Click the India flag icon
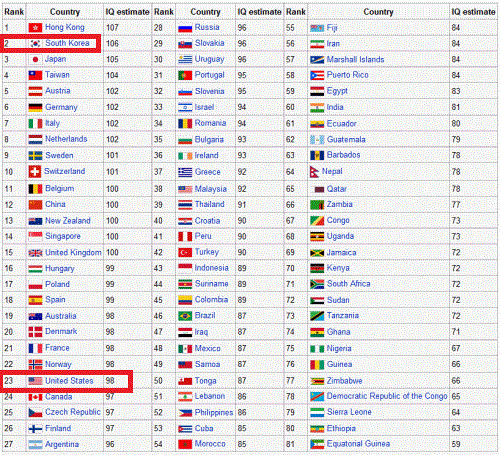Image resolution: width=500 pixels, height=455 pixels. [x=317, y=108]
